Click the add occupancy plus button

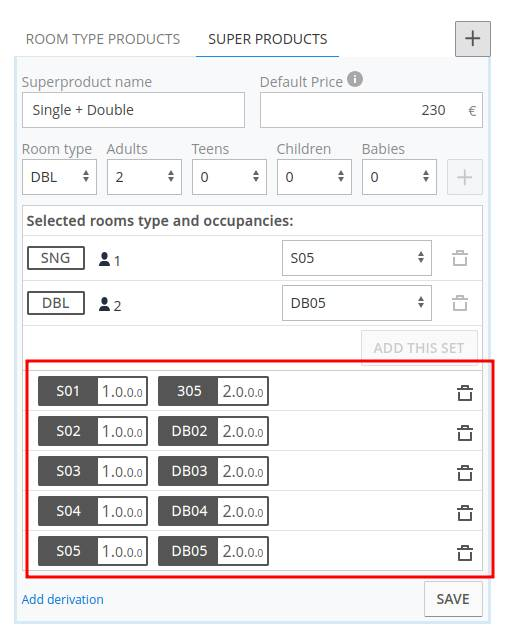pos(465,177)
